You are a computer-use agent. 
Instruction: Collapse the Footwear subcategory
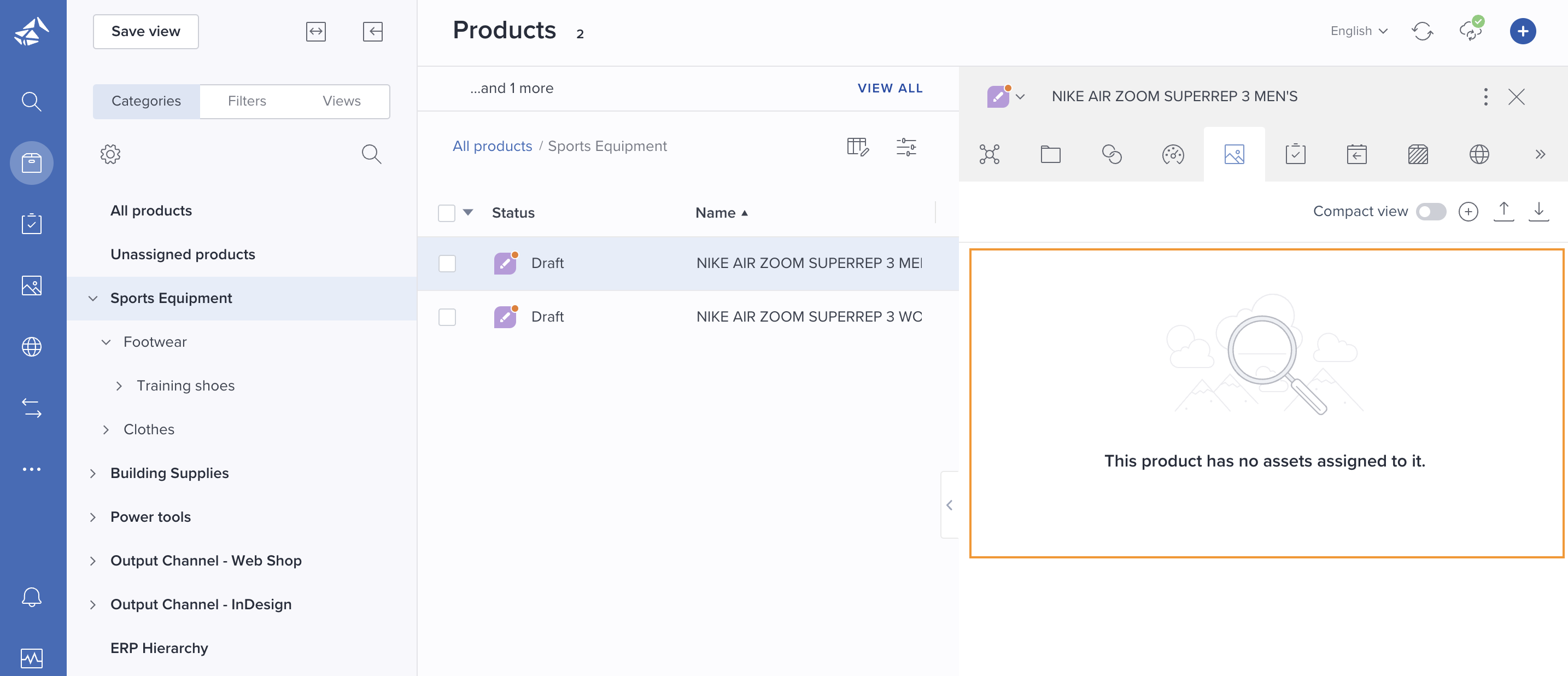tap(106, 342)
